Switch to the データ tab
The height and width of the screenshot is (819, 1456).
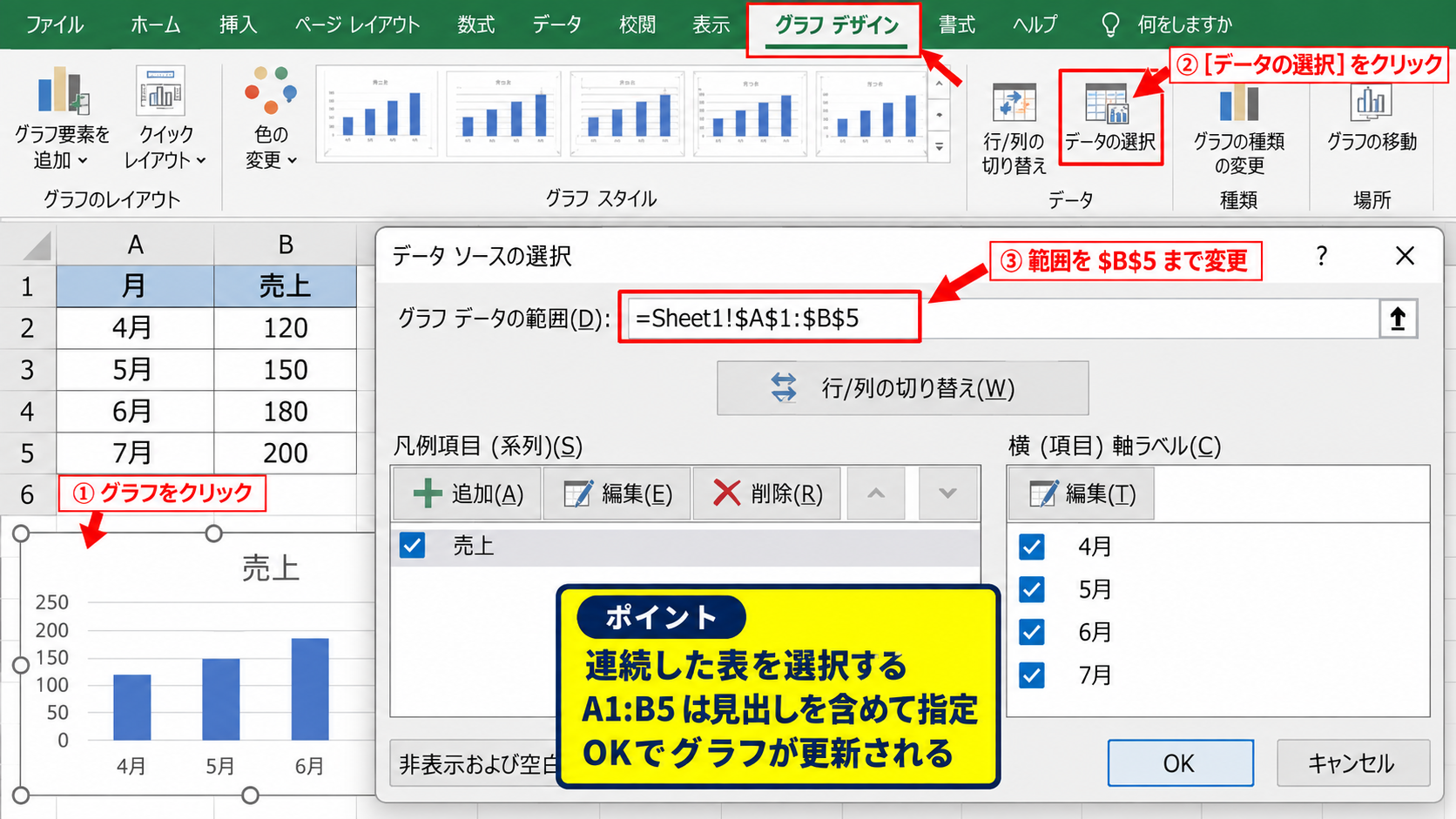(x=556, y=24)
